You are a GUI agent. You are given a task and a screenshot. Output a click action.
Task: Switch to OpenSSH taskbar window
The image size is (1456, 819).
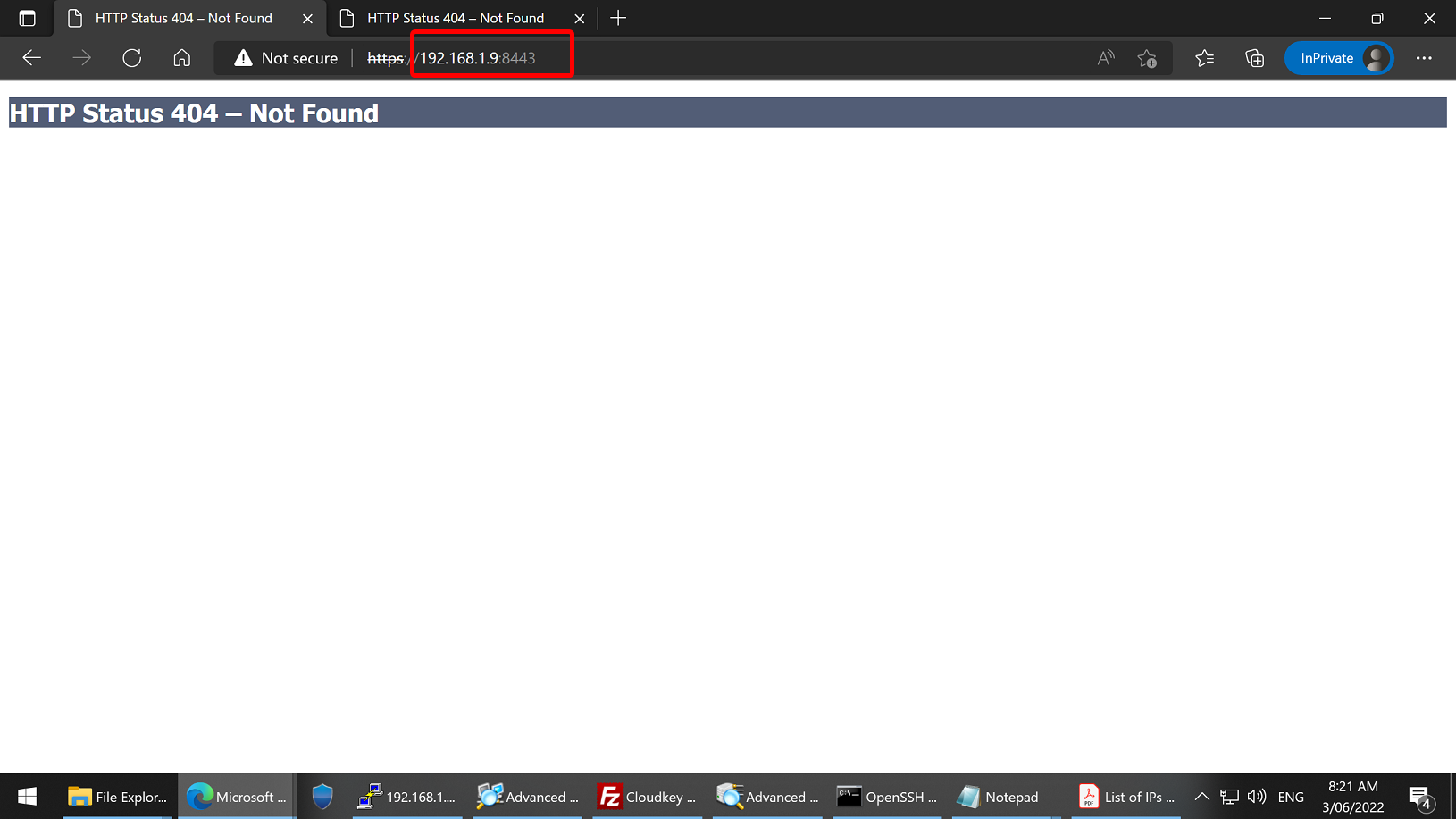[x=886, y=797]
